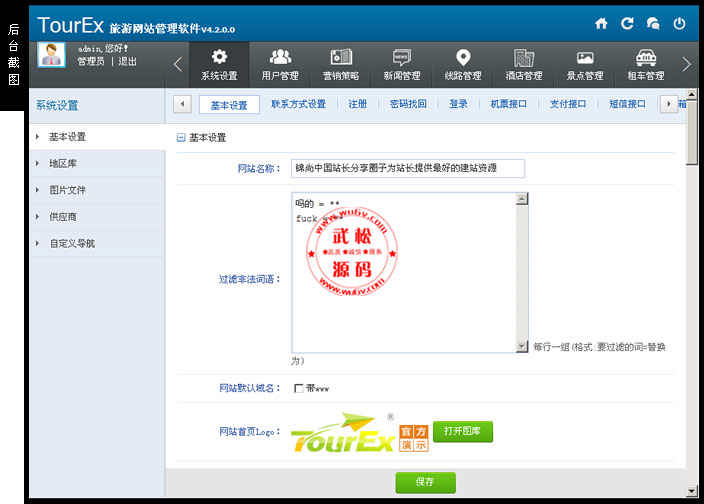Screen dimensions: 704x504
Task: Open 营销策略 marketing module
Action: coord(341,64)
